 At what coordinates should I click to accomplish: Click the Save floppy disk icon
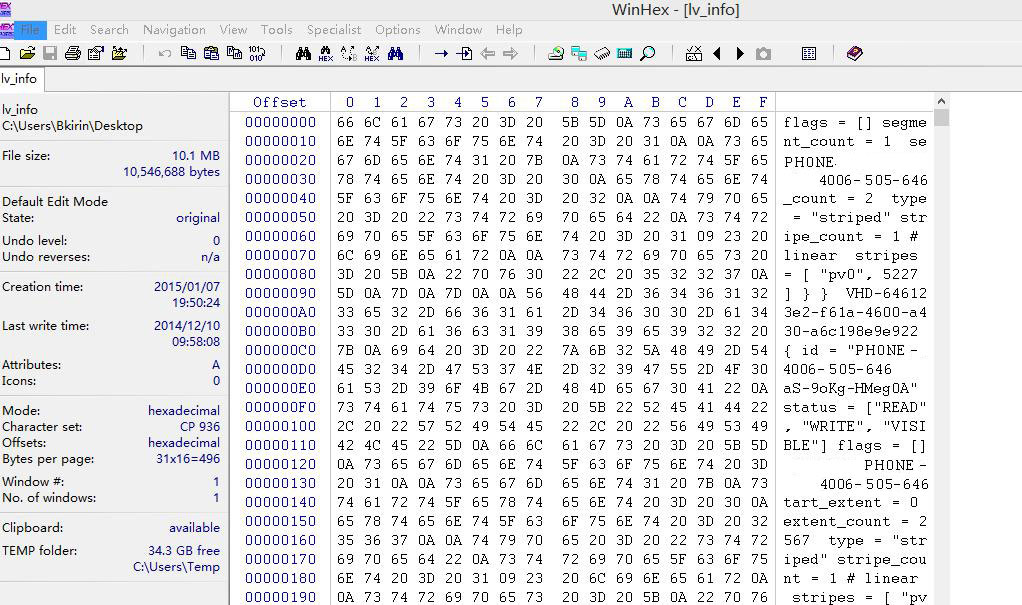coord(50,53)
